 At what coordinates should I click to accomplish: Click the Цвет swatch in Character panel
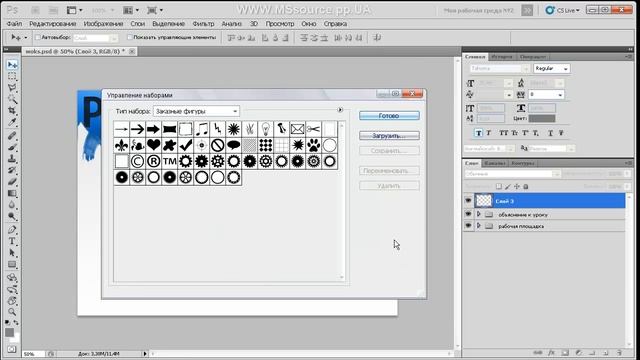(x=542, y=118)
